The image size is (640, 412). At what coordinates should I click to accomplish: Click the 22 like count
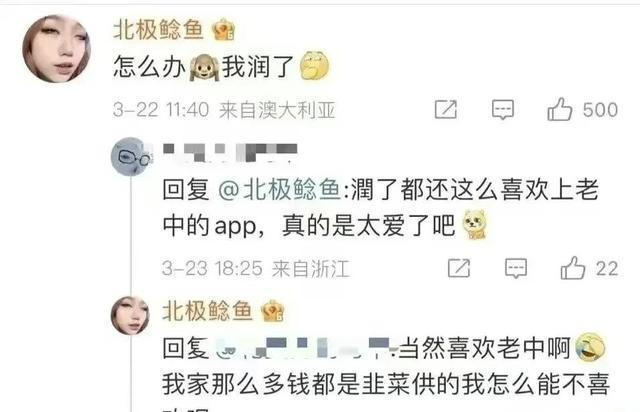click(607, 269)
